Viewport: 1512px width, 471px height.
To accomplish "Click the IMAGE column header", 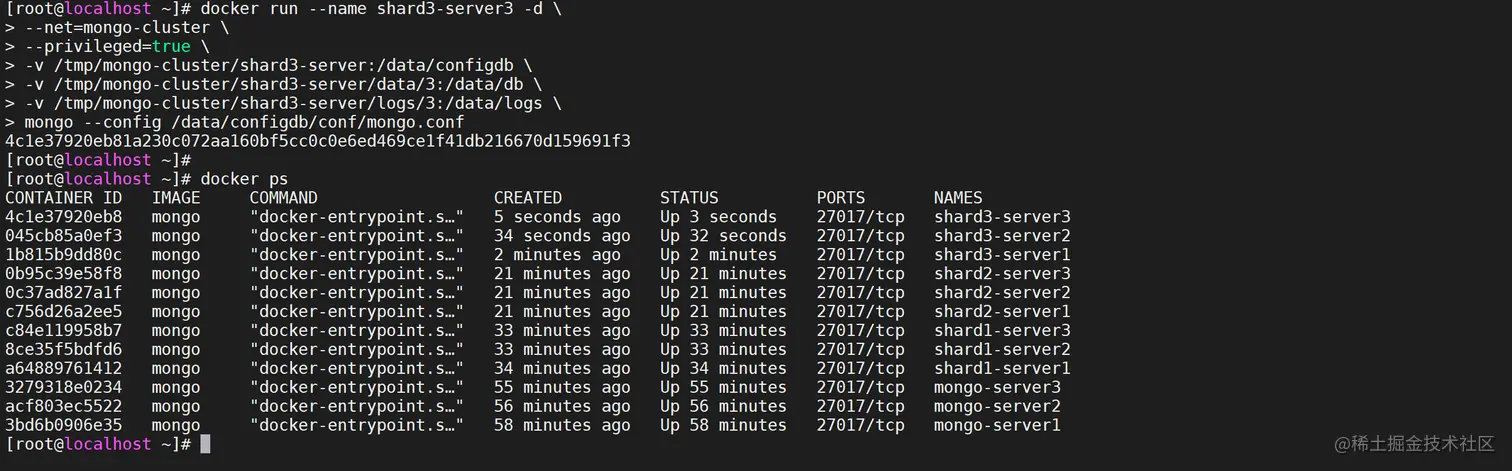I will 176,198.
